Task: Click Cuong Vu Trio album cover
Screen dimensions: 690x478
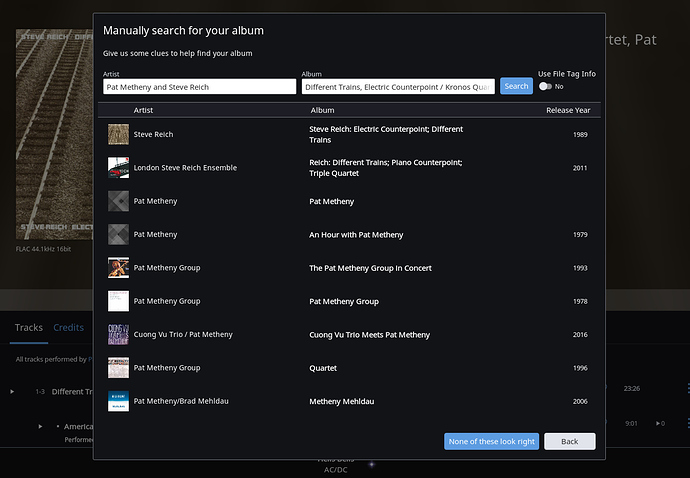Action: (118, 335)
